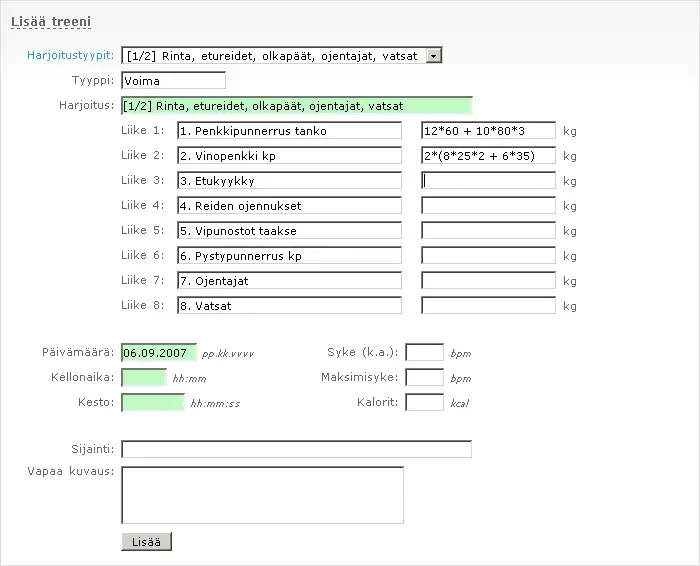Image resolution: width=700 pixels, height=566 pixels.
Task: Click the green Harjoitus name field
Action: (296, 106)
